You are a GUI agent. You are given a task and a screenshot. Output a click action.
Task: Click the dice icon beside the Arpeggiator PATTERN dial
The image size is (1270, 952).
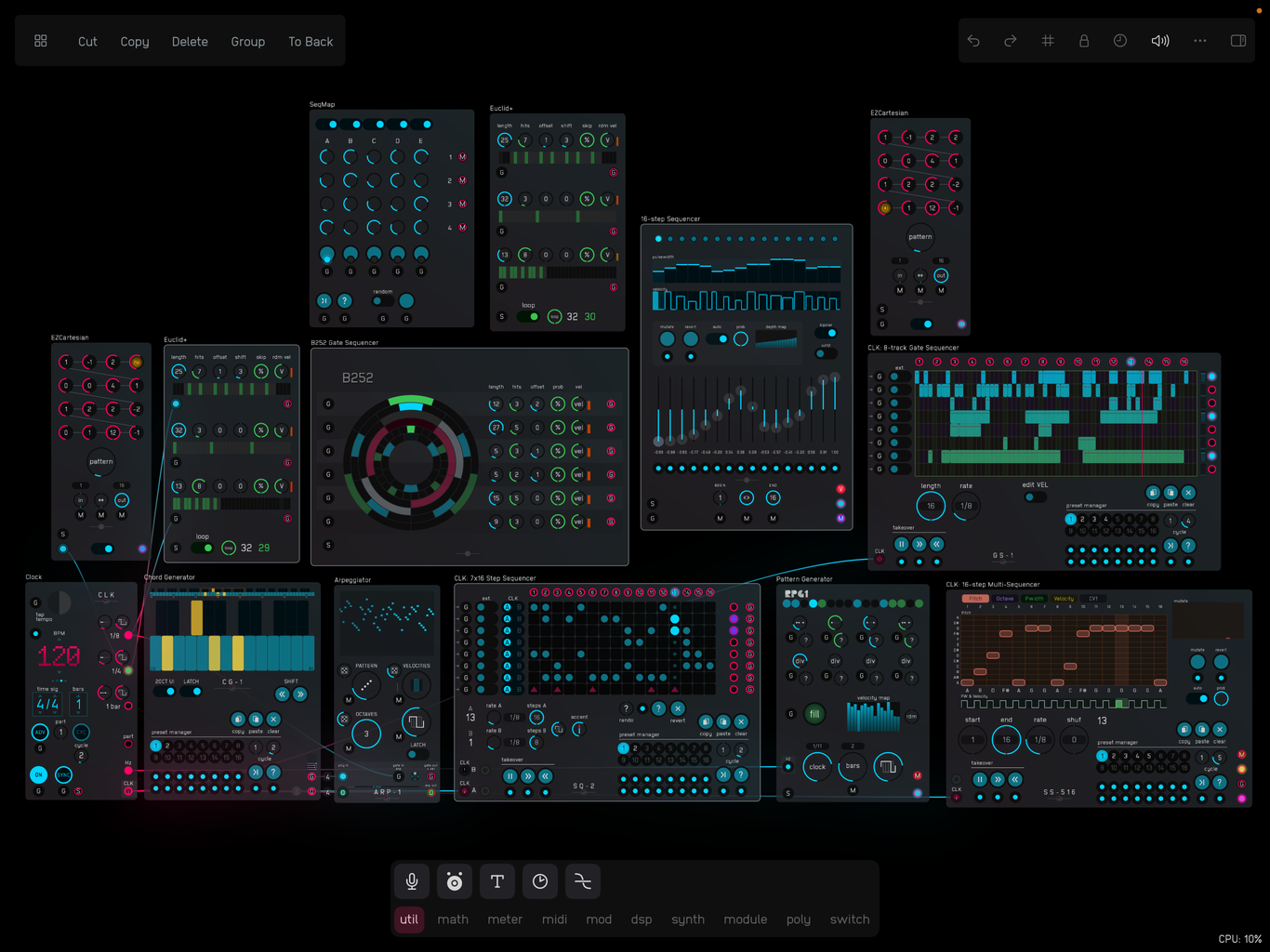[x=343, y=671]
